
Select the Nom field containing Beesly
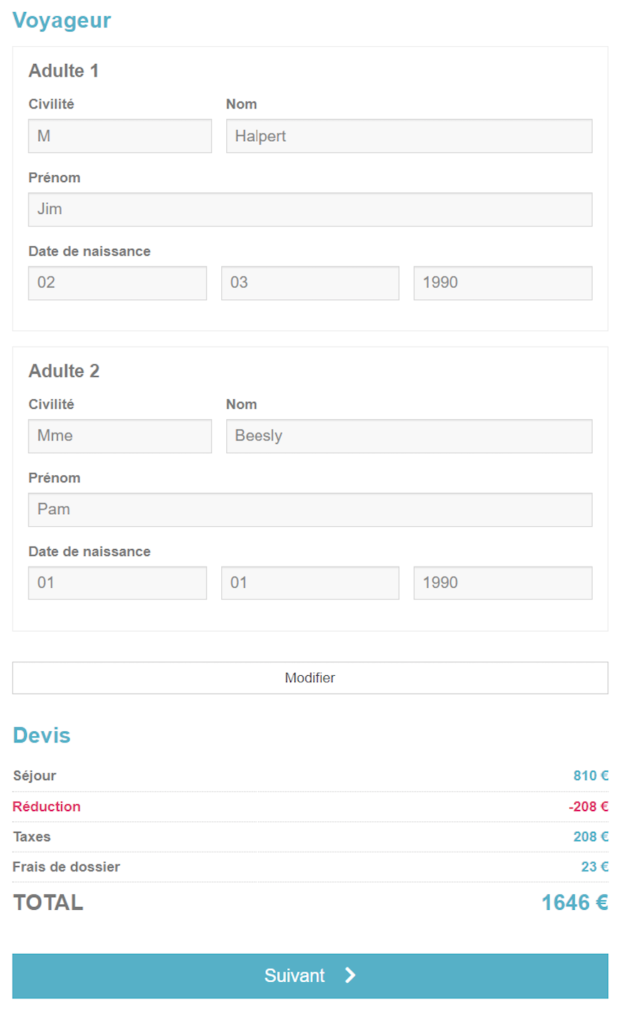click(409, 436)
